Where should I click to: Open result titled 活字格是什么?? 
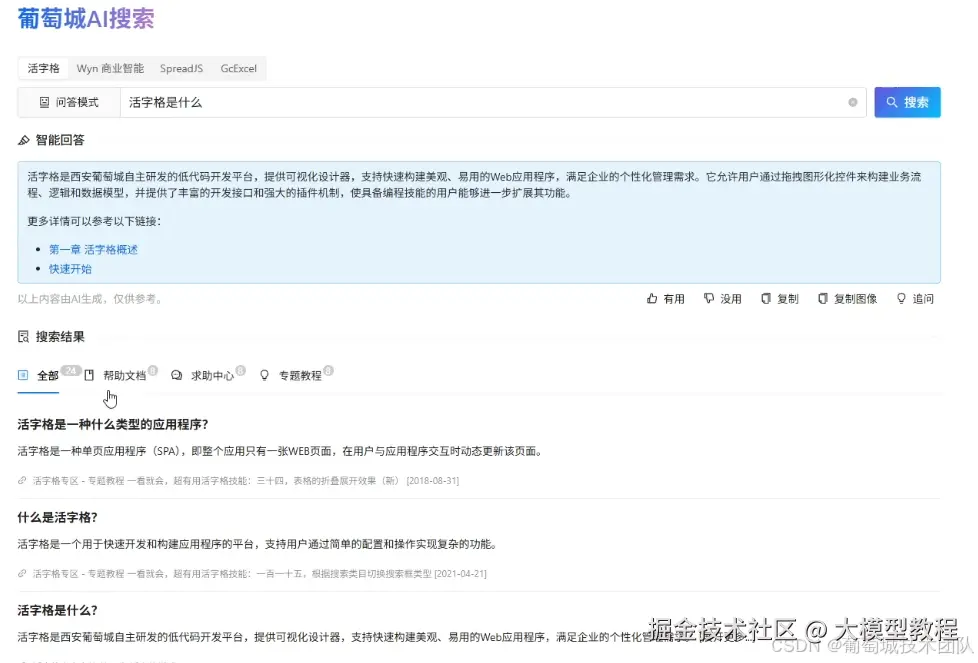57,611
